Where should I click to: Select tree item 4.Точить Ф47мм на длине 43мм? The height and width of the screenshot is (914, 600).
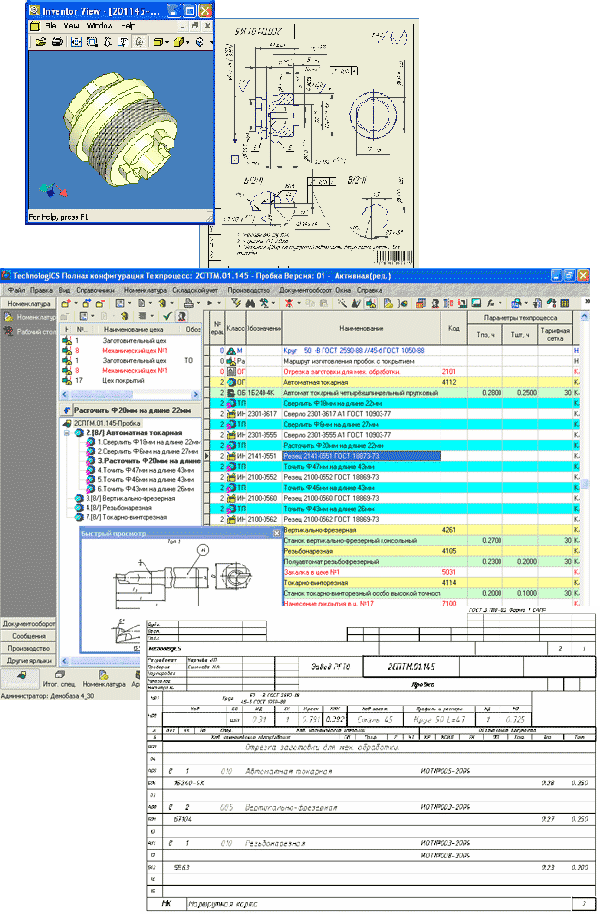[141, 470]
